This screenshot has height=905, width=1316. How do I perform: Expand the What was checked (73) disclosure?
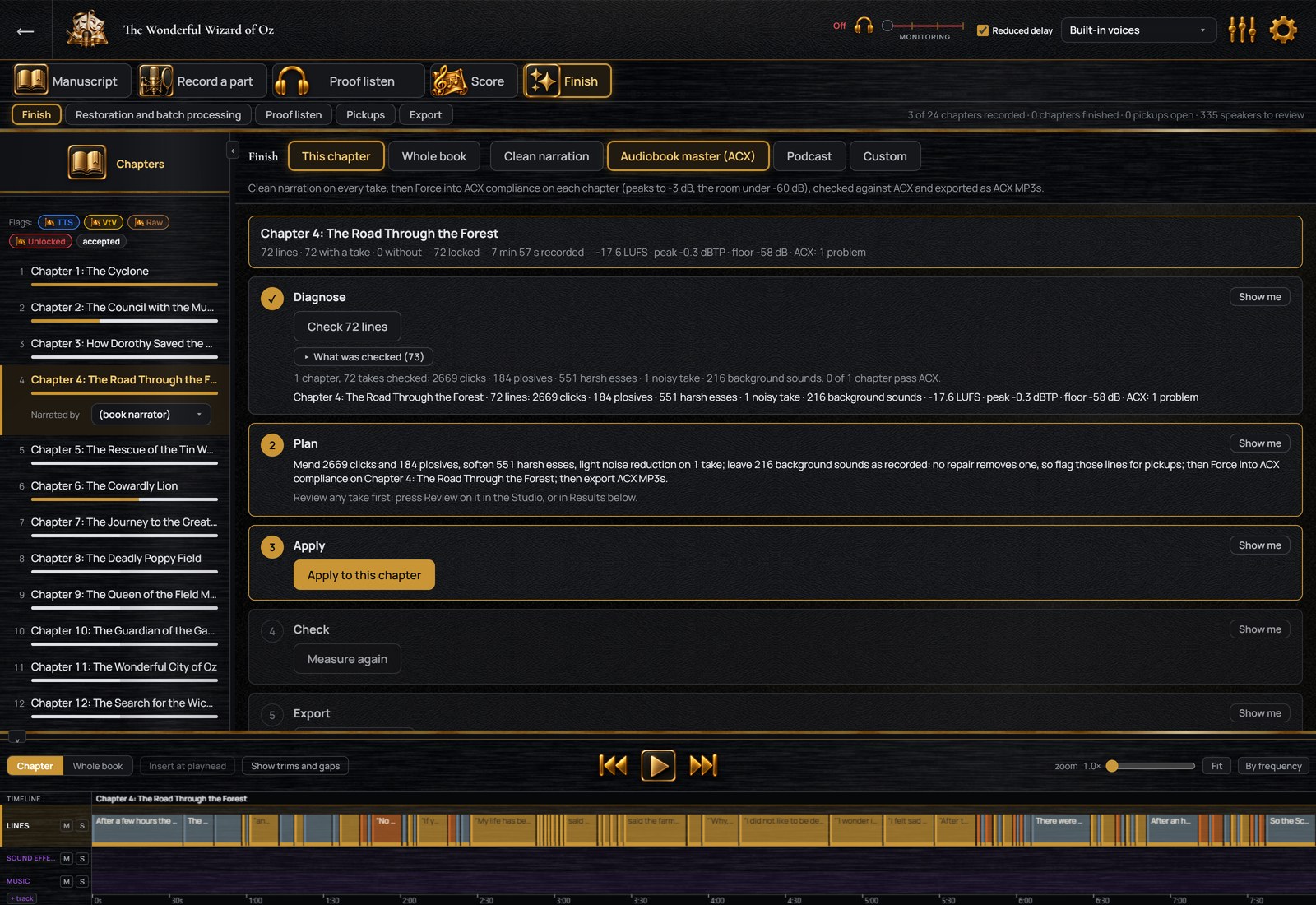(364, 356)
